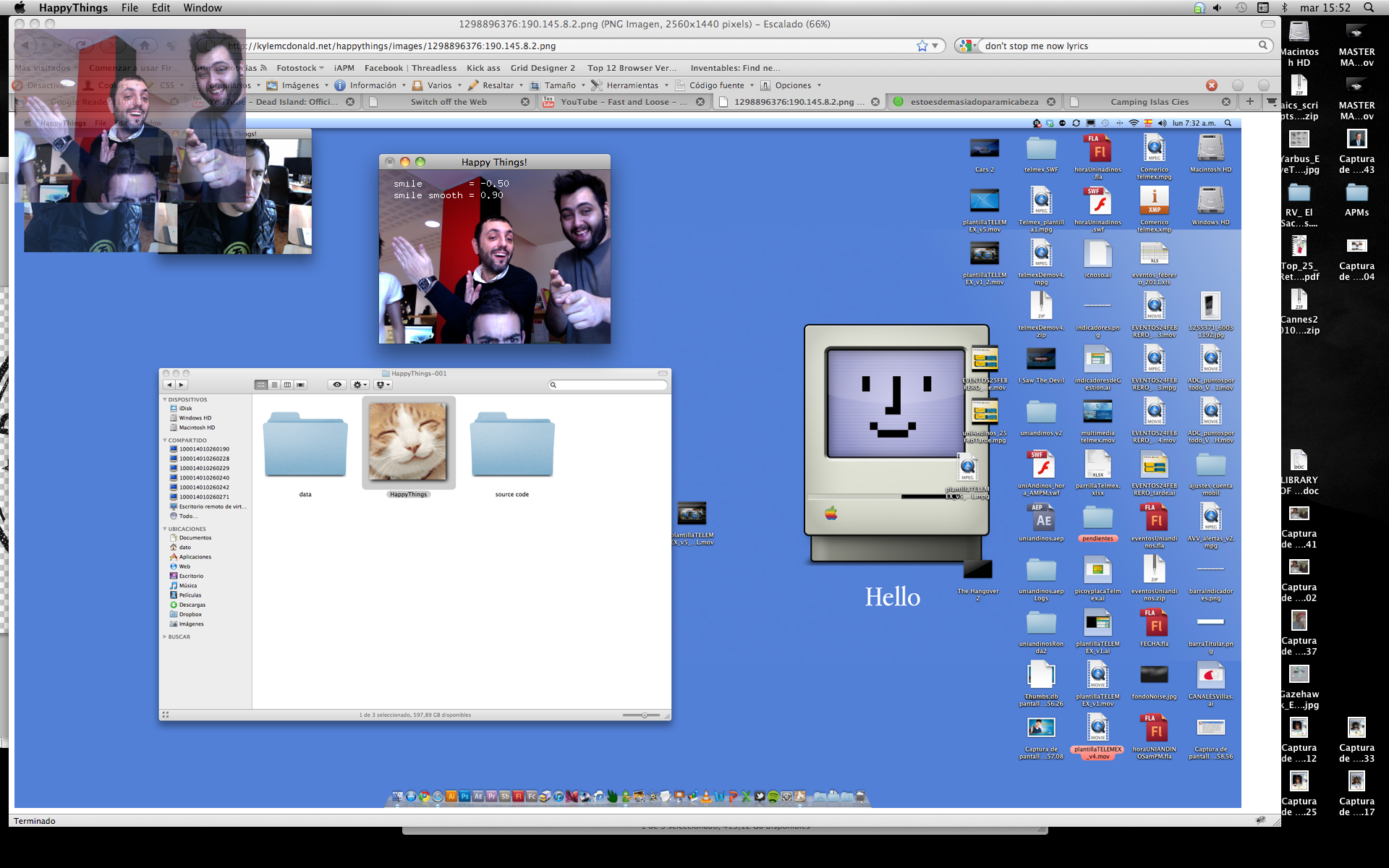Switch to the Camping Islas Cies tab
The image size is (1389, 868).
[1149, 102]
